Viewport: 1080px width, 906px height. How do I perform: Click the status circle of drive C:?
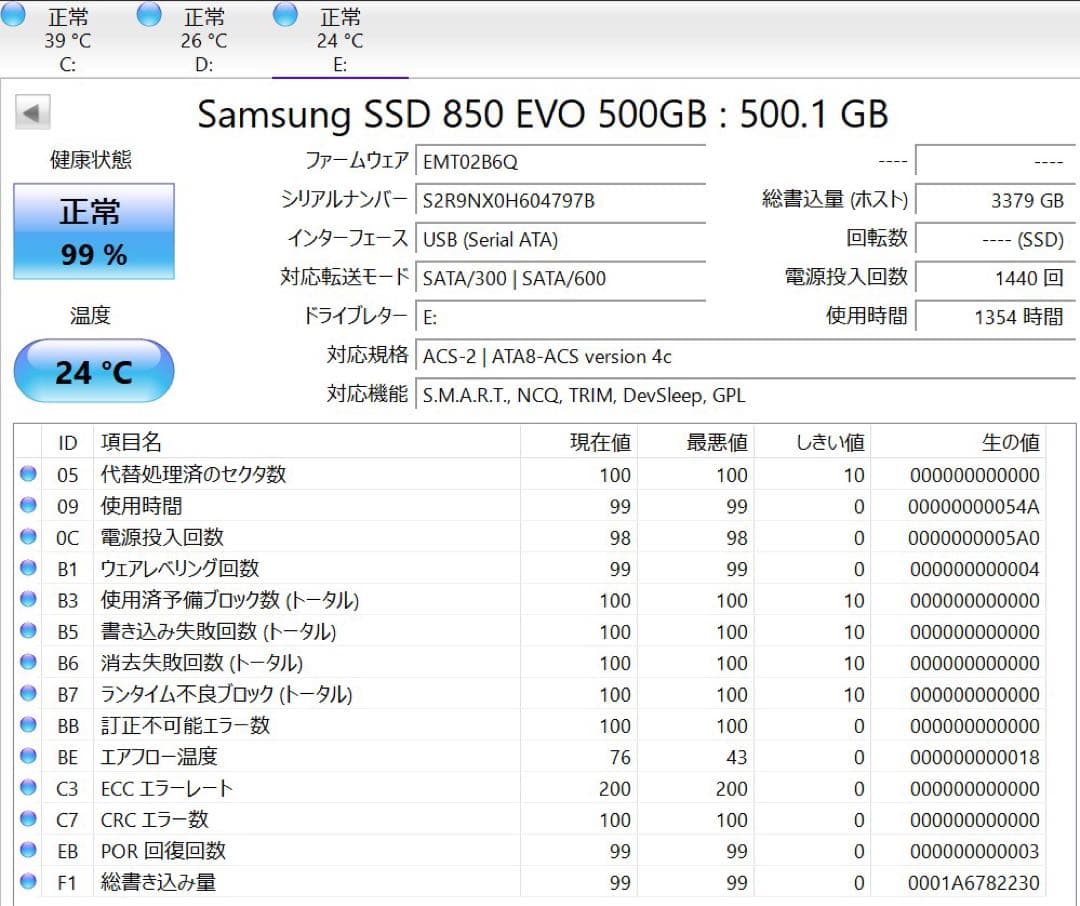(x=13, y=15)
